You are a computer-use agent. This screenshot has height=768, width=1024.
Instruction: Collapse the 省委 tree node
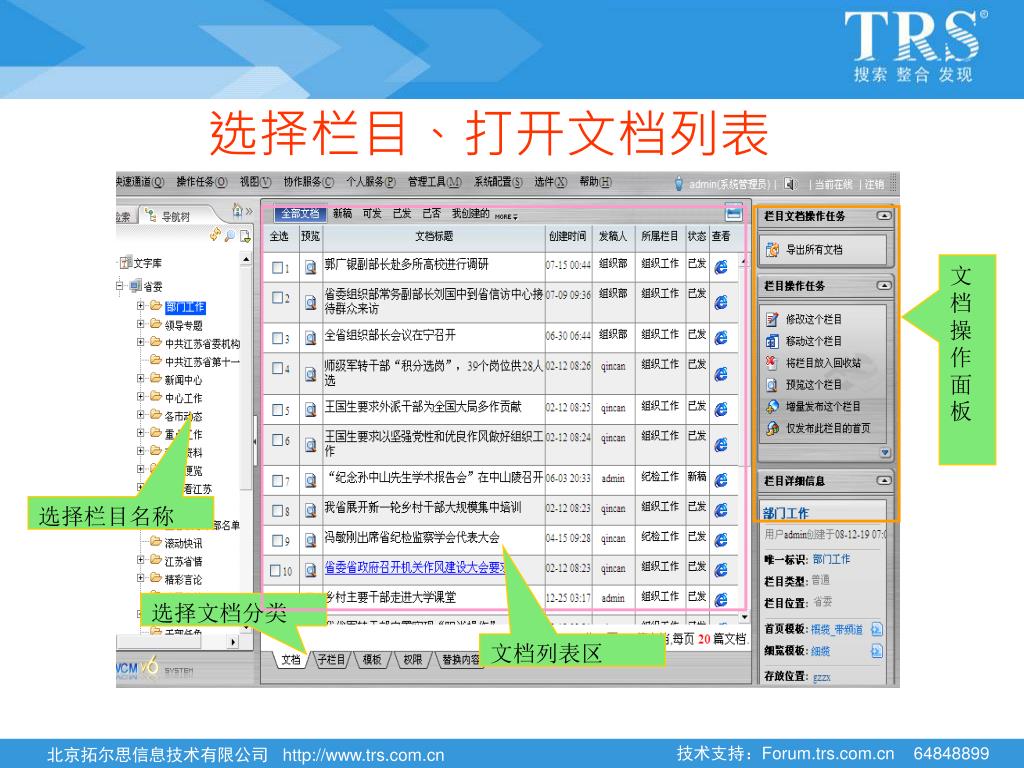(120, 285)
